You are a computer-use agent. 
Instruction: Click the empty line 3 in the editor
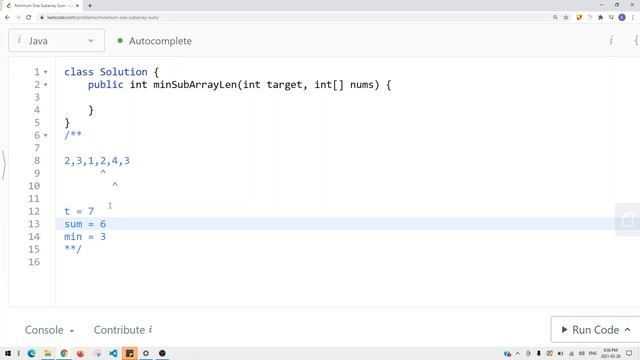pyautogui.click(x=347, y=98)
